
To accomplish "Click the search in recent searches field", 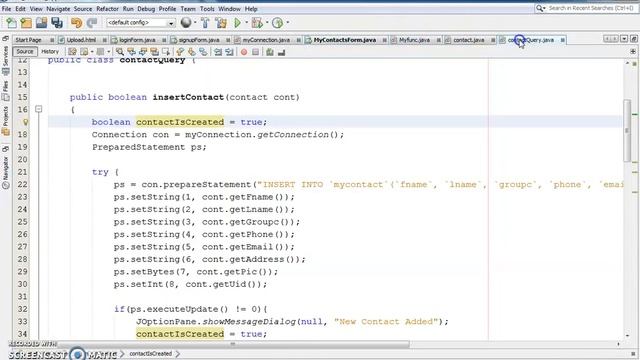I will coord(586,8).
